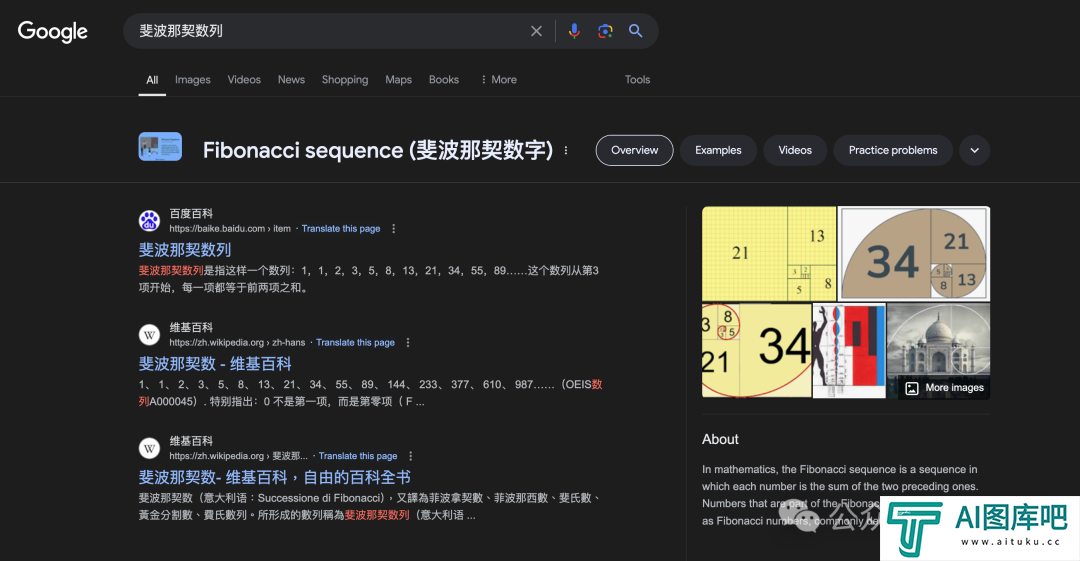Image resolution: width=1080 pixels, height=561 pixels.
Task: Open the Modulor figure red and blue image
Action: point(849,350)
